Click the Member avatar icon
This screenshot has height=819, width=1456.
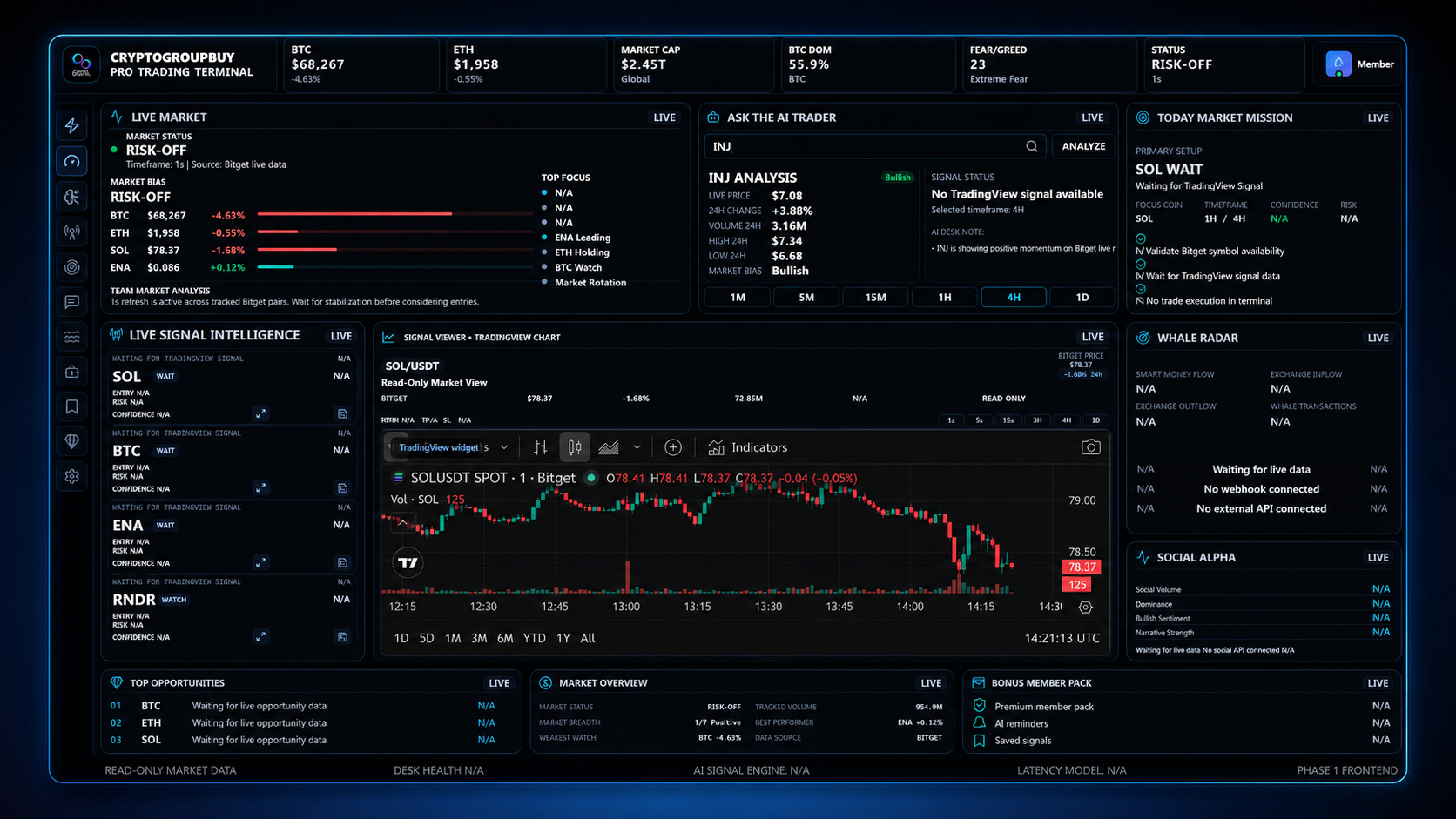(1338, 64)
